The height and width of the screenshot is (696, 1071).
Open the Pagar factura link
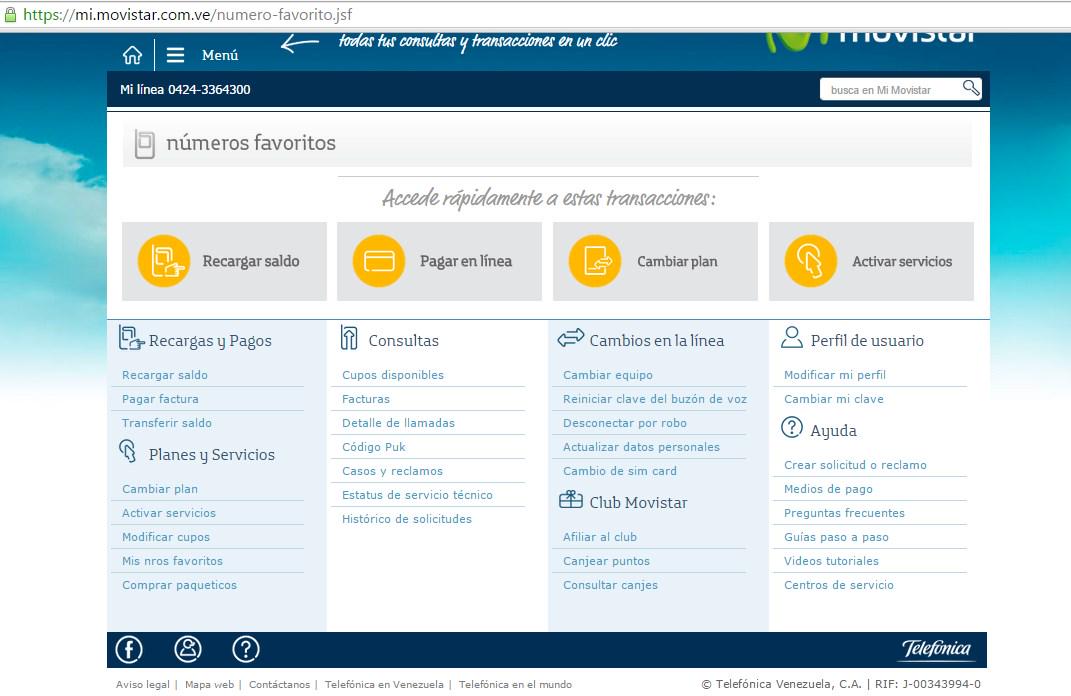coord(161,399)
